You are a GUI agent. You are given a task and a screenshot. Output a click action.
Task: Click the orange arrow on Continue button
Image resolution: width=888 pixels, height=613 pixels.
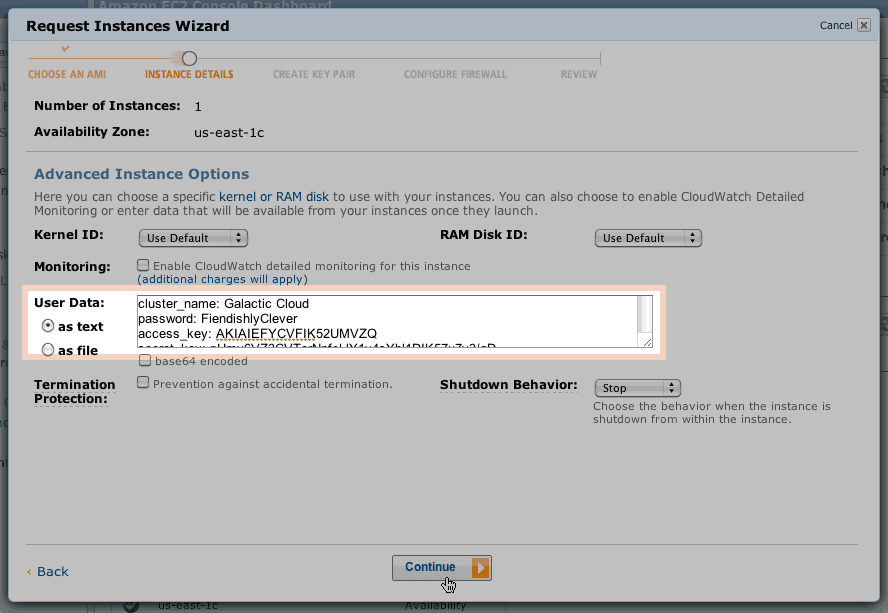pyautogui.click(x=481, y=568)
